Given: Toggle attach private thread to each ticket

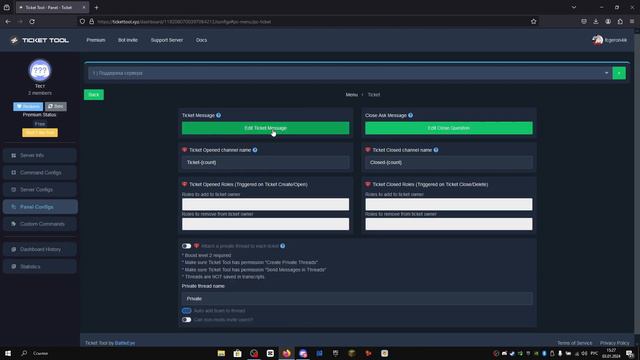Looking at the screenshot, I should (187, 246).
